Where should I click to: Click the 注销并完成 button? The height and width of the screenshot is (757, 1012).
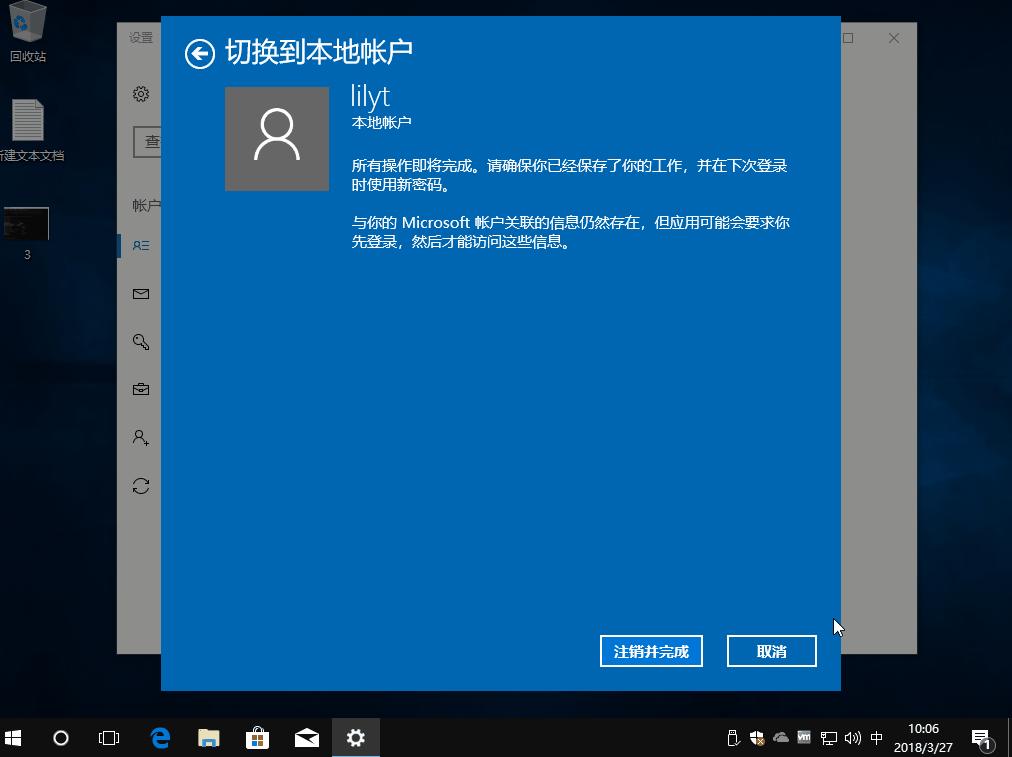point(651,650)
